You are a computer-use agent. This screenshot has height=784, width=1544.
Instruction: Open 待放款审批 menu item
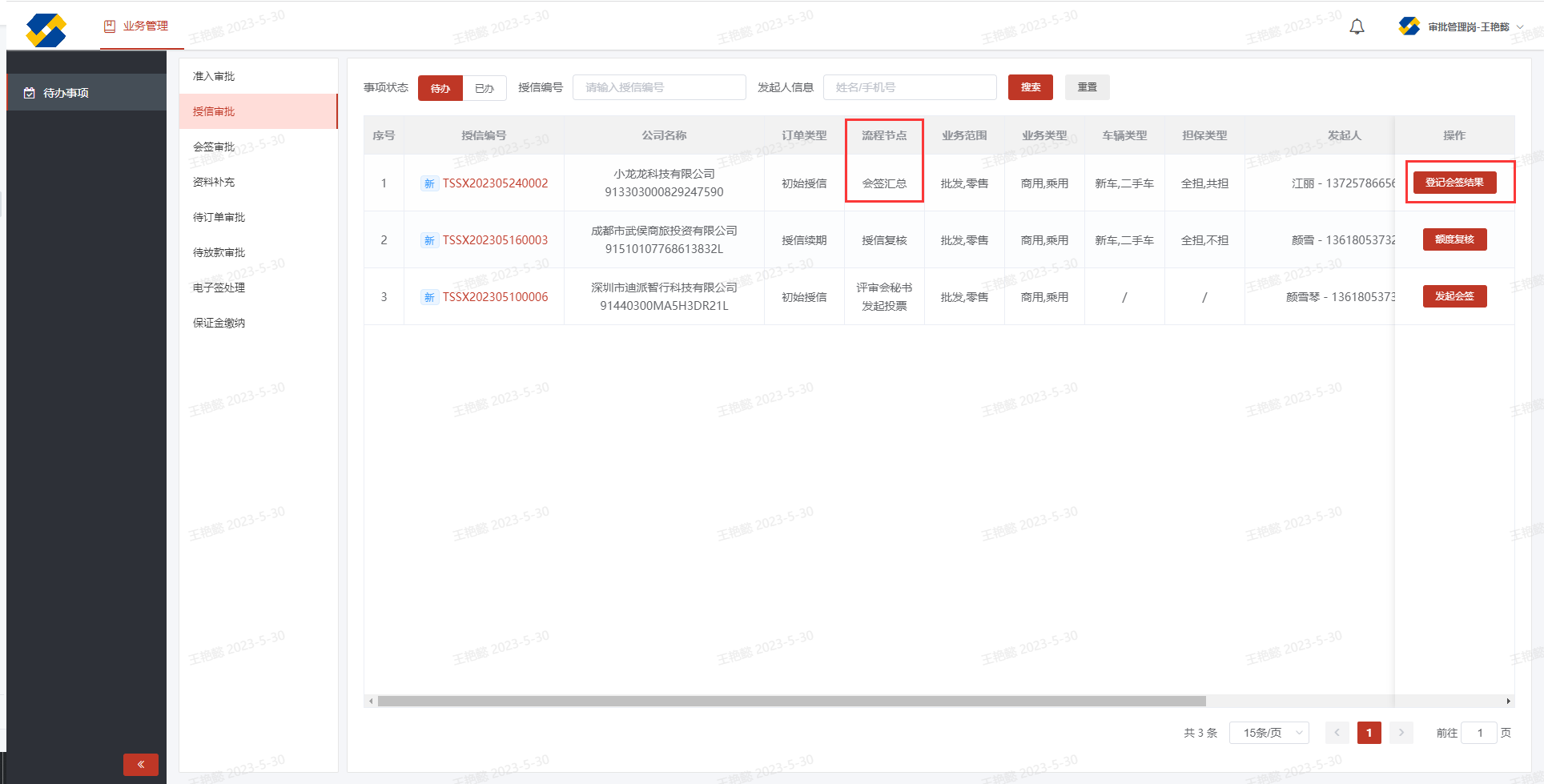pos(219,252)
